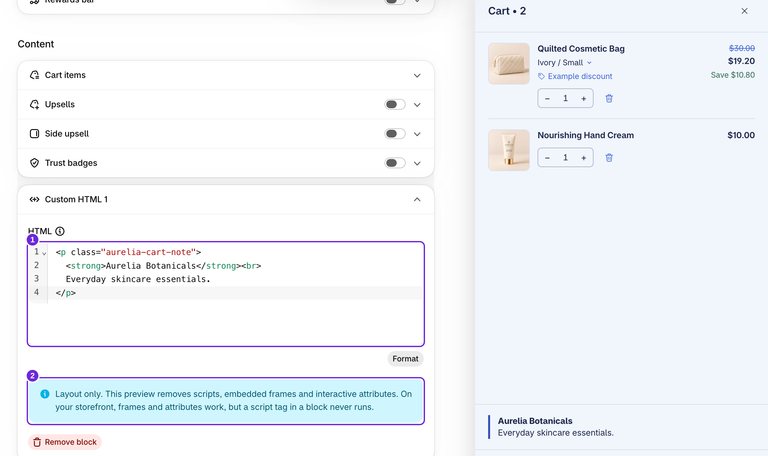Click the Layout only notice text
The height and width of the screenshot is (456, 768).
tap(233, 401)
